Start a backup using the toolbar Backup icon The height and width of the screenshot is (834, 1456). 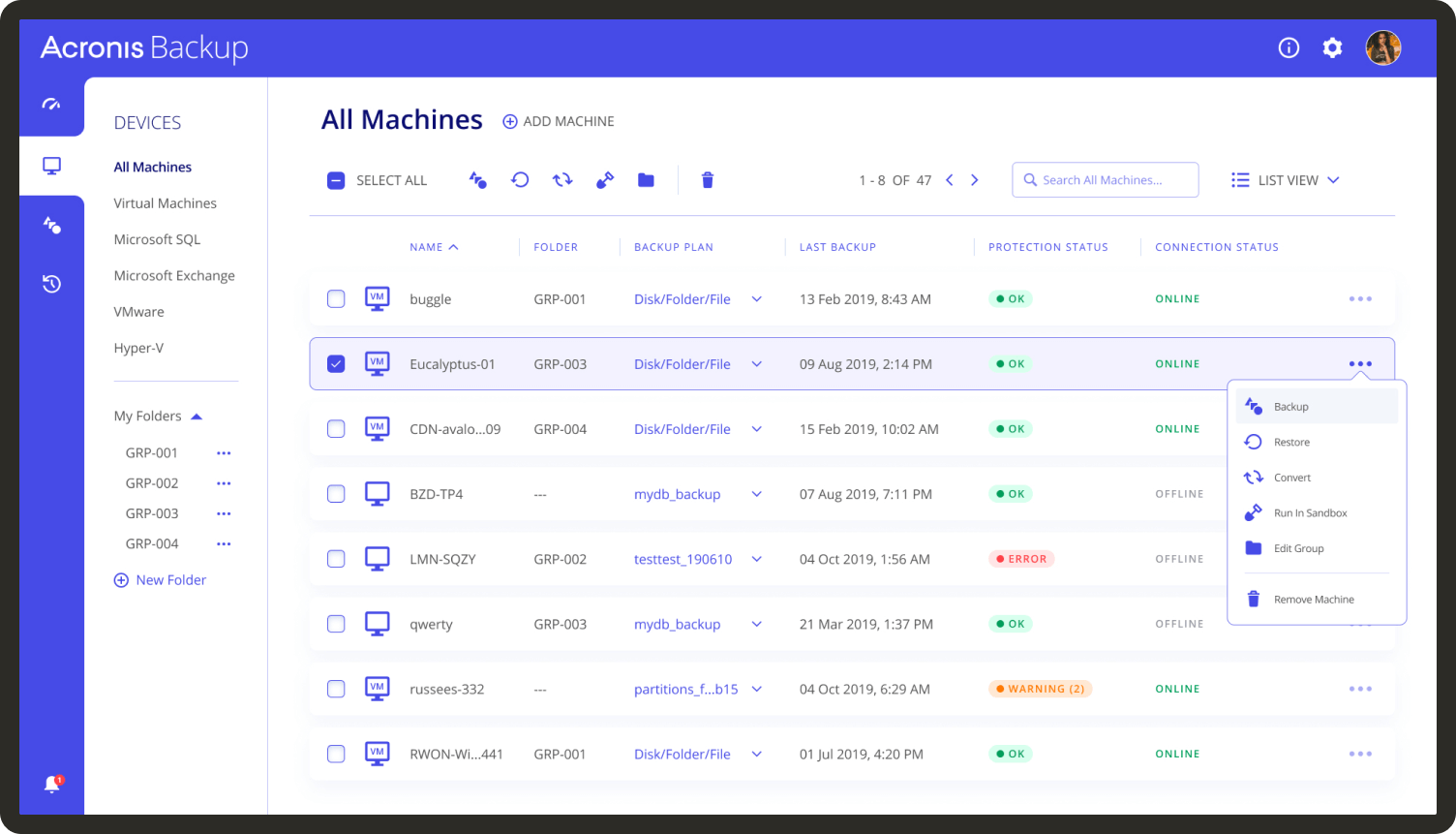coord(477,180)
